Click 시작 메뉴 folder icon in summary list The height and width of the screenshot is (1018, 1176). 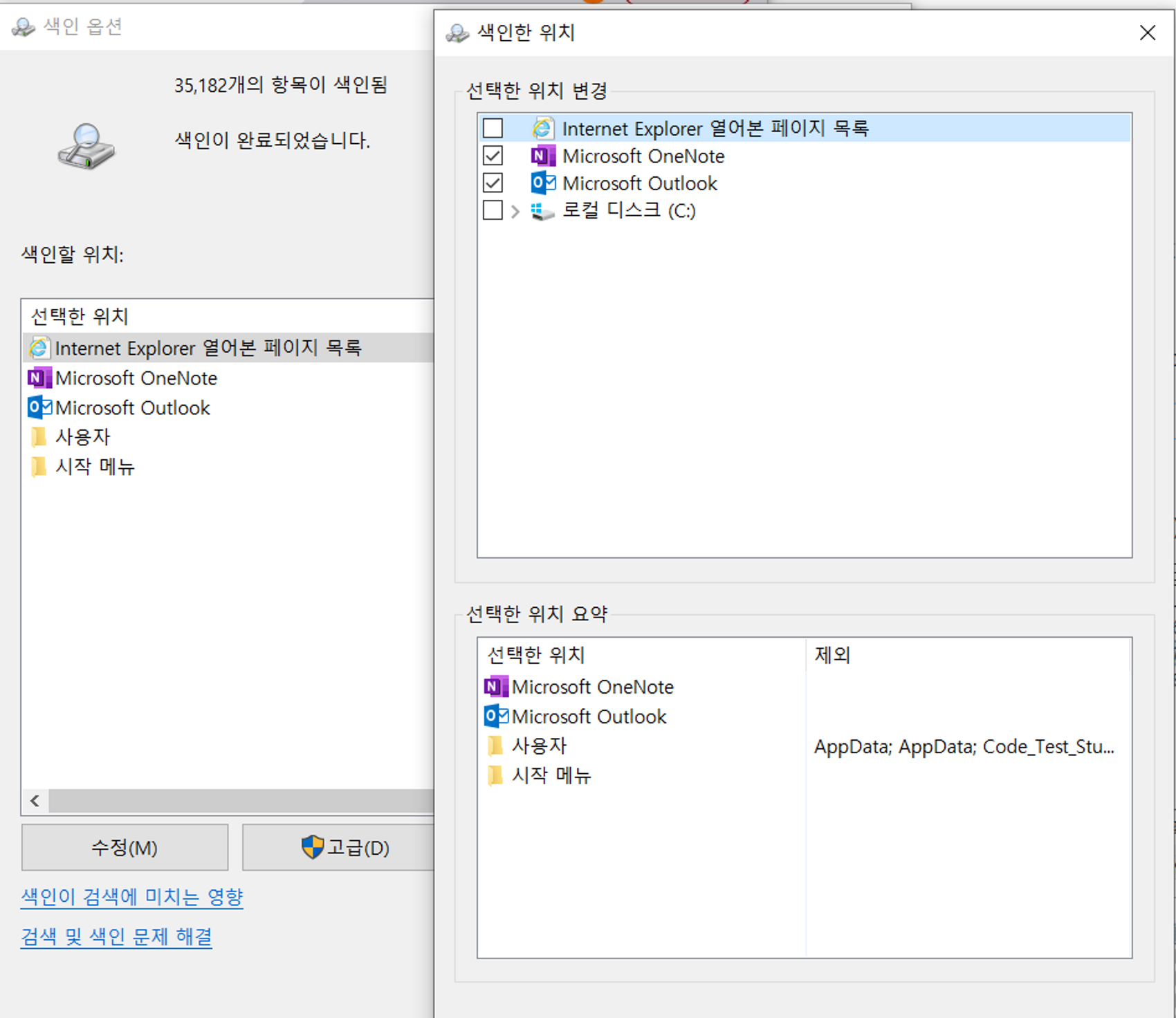click(495, 775)
